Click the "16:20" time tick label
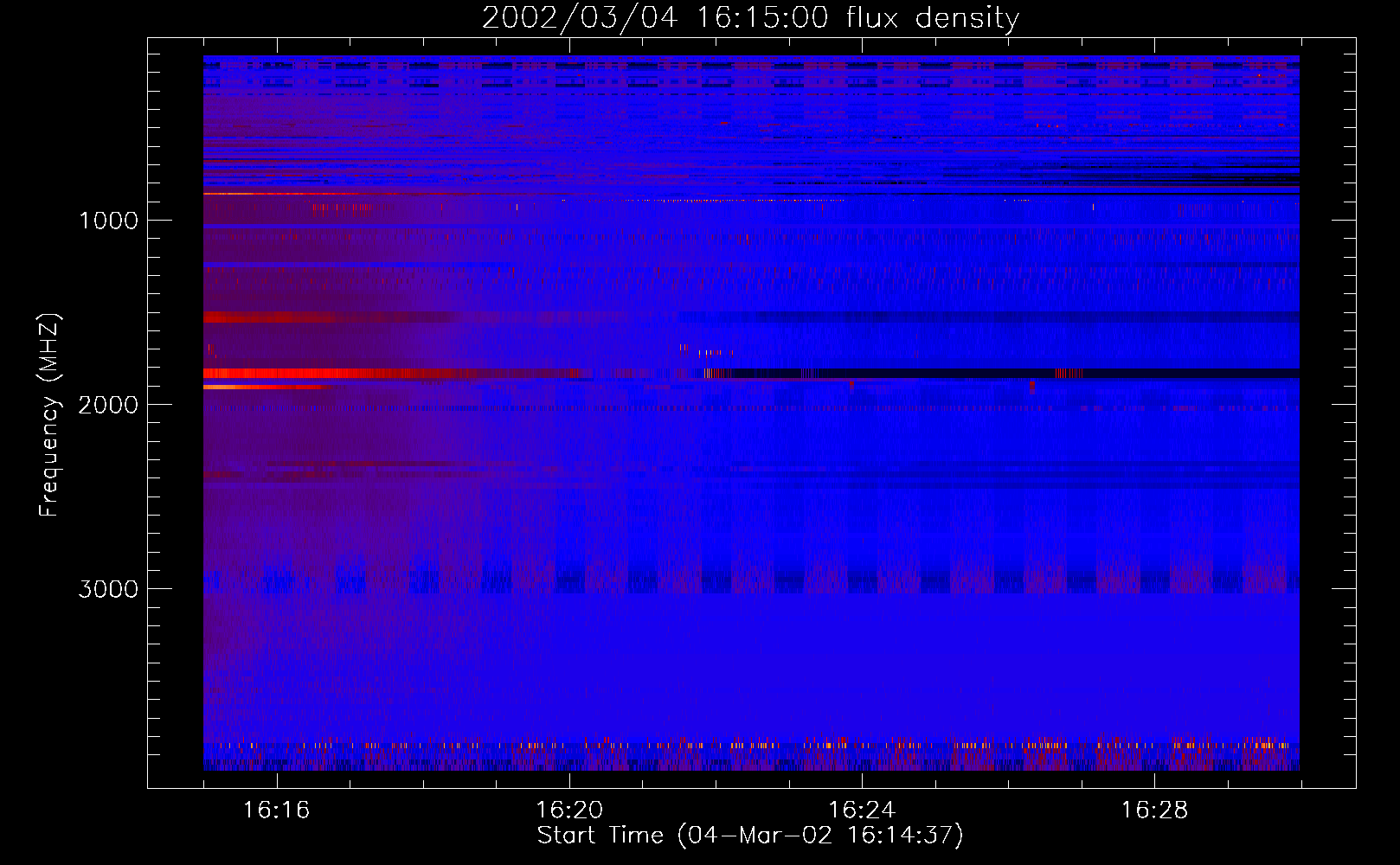1400x865 pixels. (569, 810)
